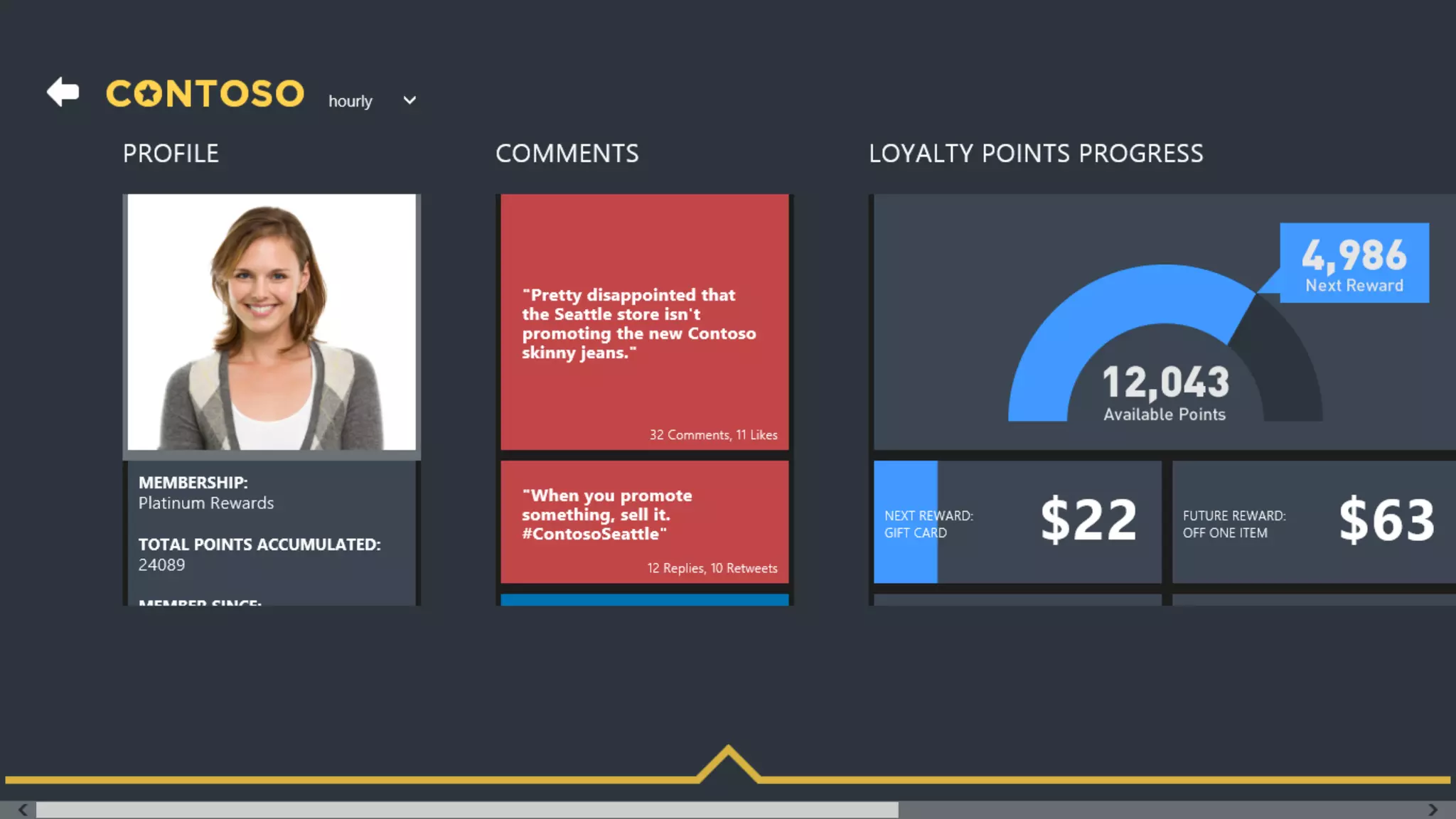This screenshot has height=819, width=1456.
Task: Click the COMMENTS section header
Action: click(567, 154)
